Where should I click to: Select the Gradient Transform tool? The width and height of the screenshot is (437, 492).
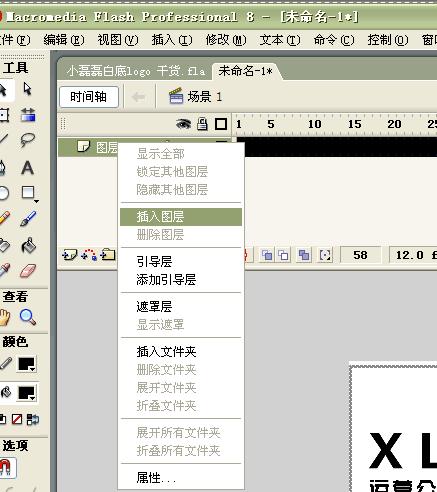pyautogui.click(x=28, y=115)
